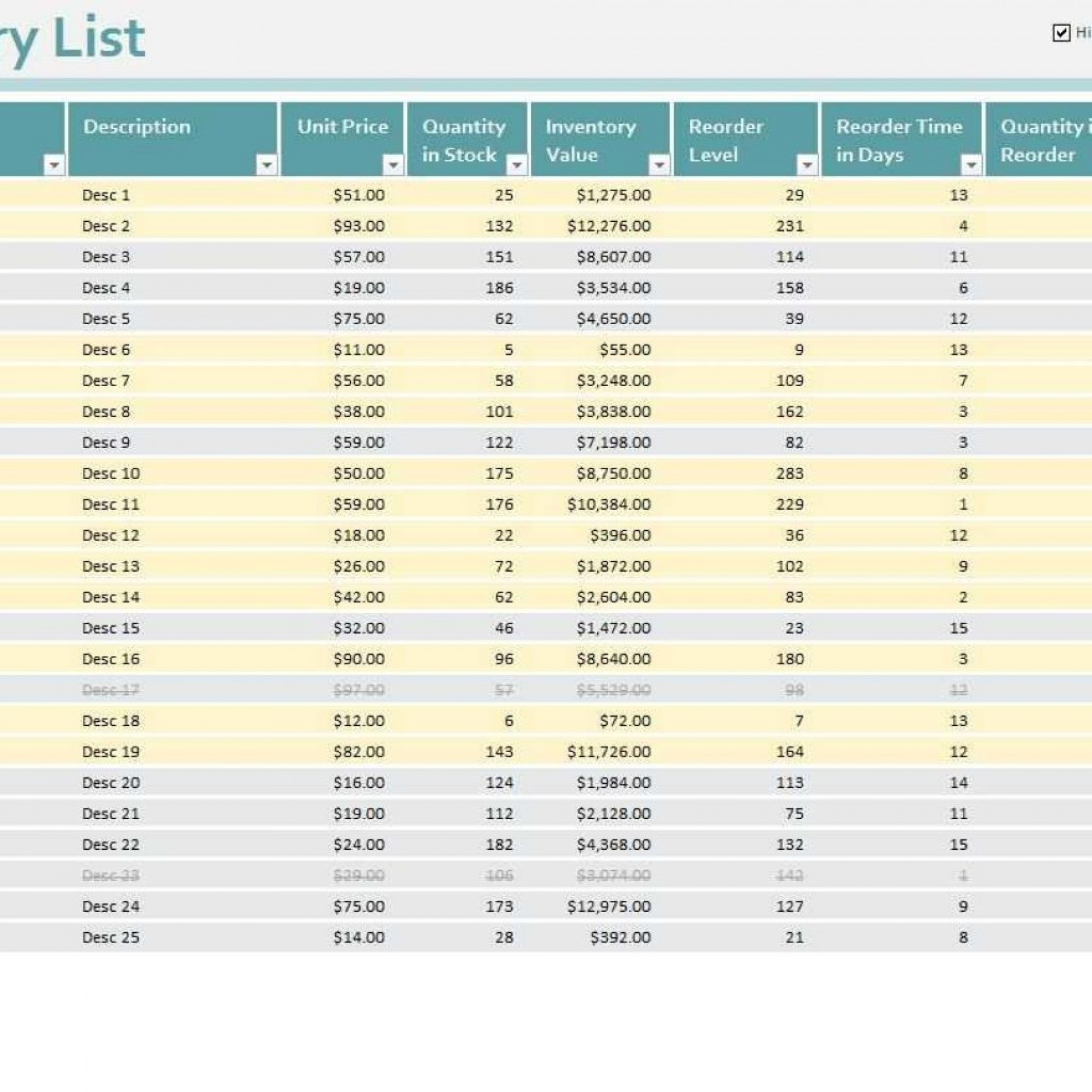
Task: Click the cell 'Desc 3'
Action: tap(106, 257)
